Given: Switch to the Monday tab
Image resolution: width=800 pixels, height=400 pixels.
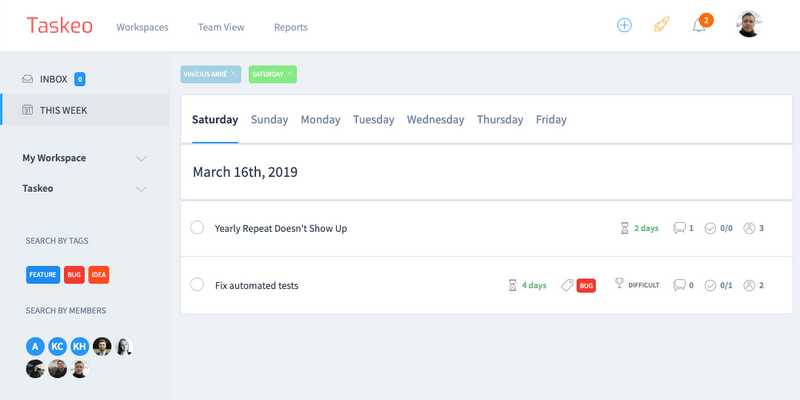Looking at the screenshot, I should pos(320,119).
